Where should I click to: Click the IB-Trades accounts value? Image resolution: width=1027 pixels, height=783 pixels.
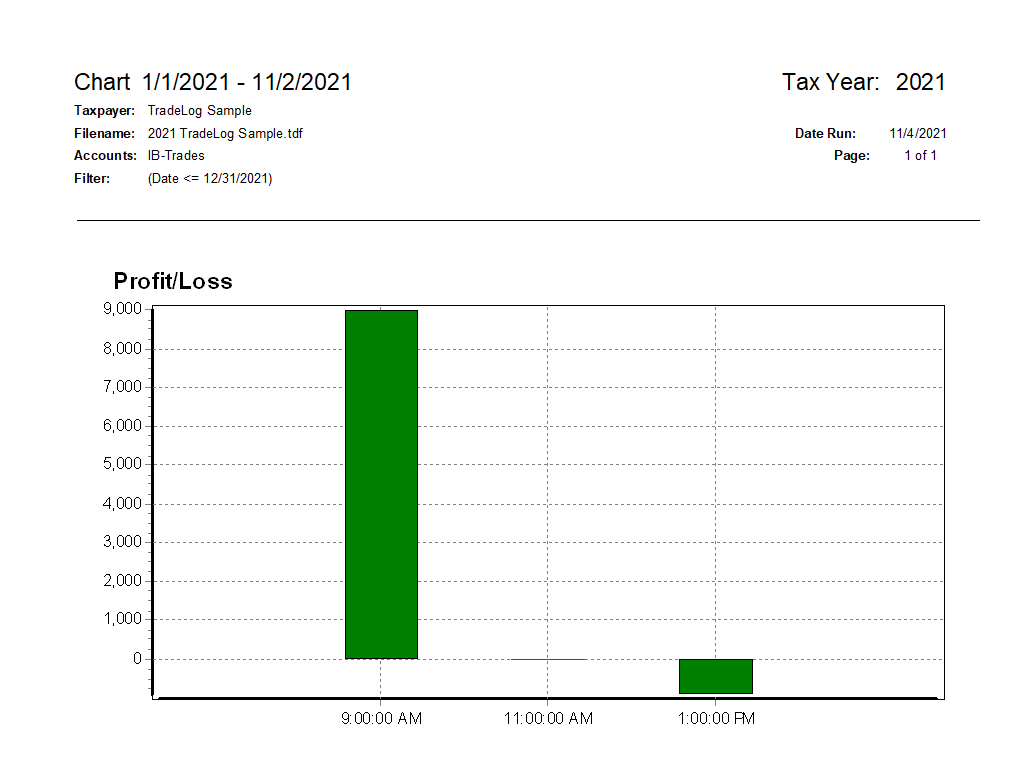(x=176, y=156)
